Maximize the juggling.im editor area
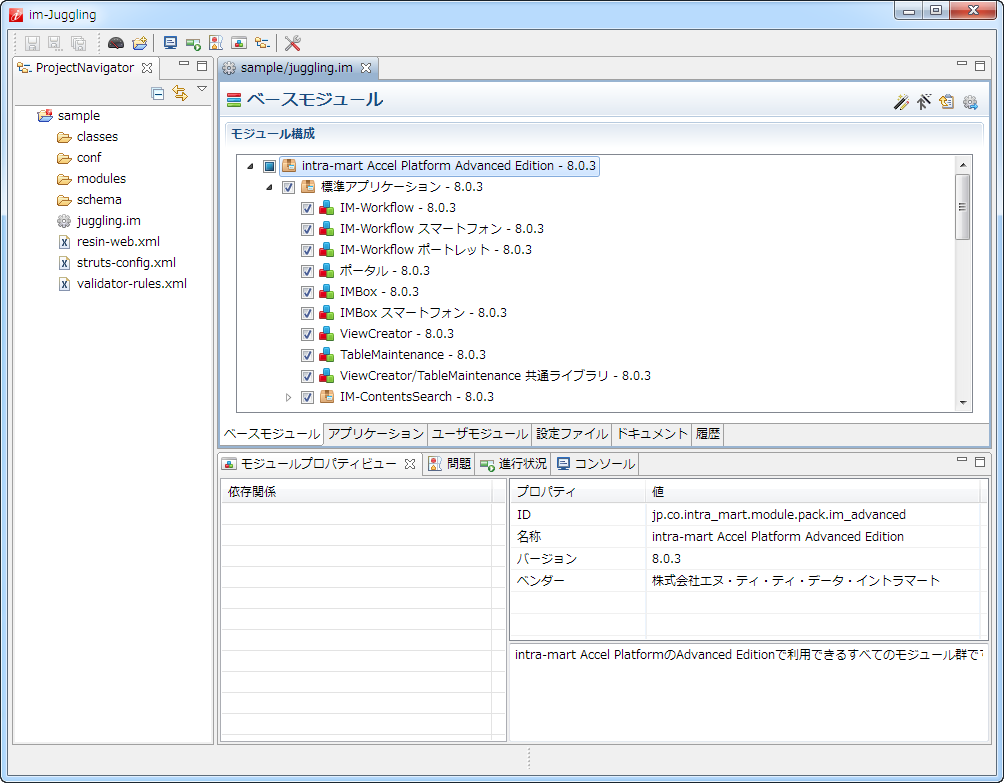The image size is (1004, 783). (980, 66)
